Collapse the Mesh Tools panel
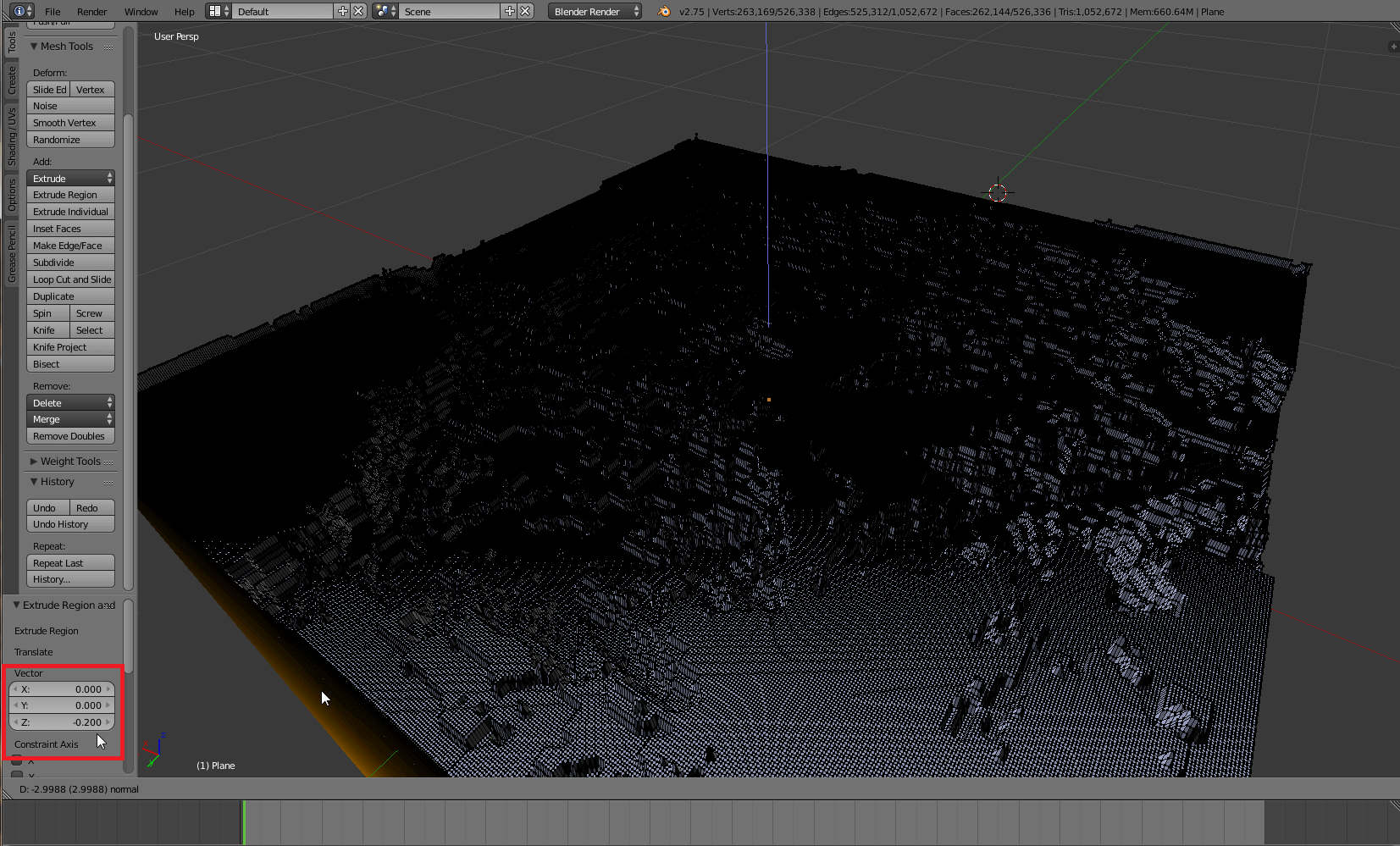Screen dimensions: 1400x846 coord(34,47)
